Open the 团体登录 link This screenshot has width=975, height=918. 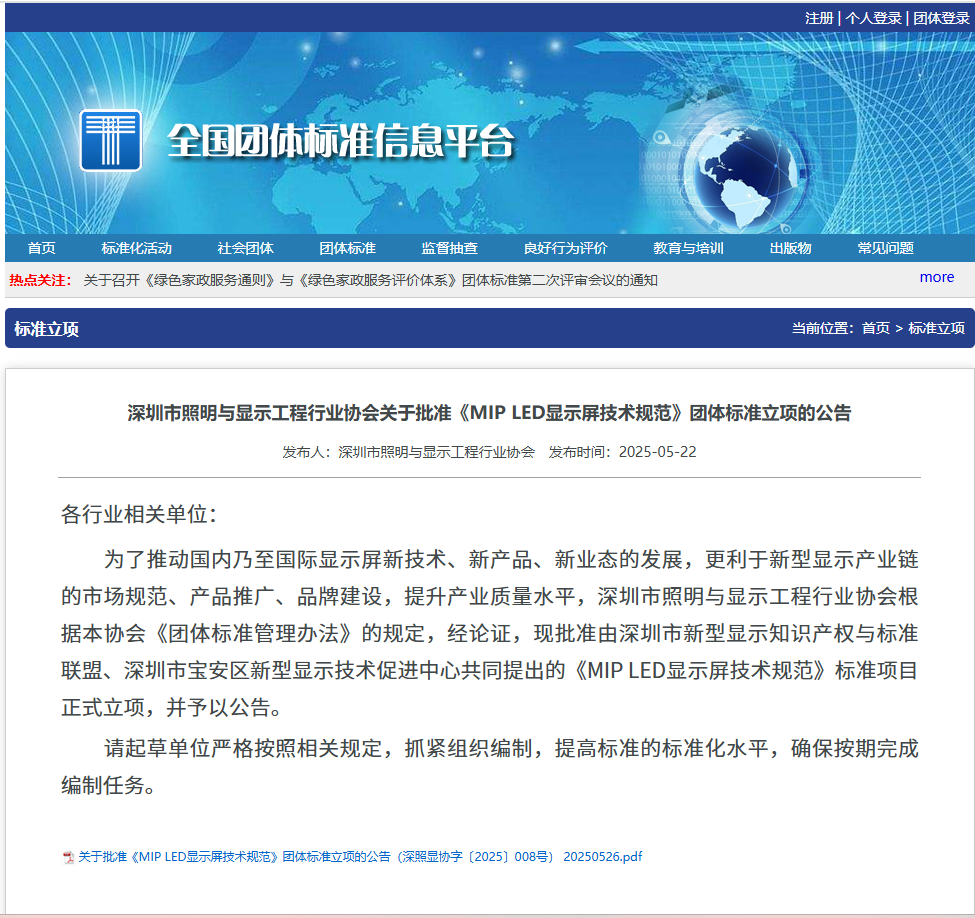(x=941, y=18)
